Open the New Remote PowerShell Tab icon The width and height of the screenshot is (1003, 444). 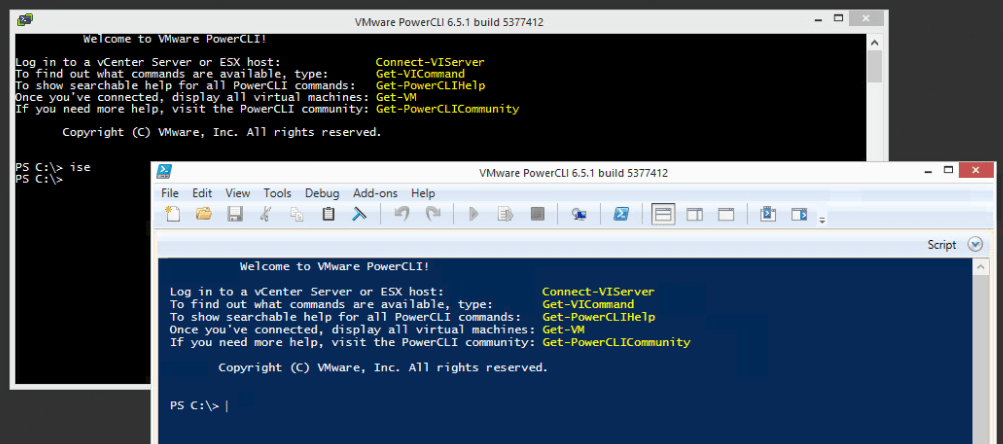point(579,214)
